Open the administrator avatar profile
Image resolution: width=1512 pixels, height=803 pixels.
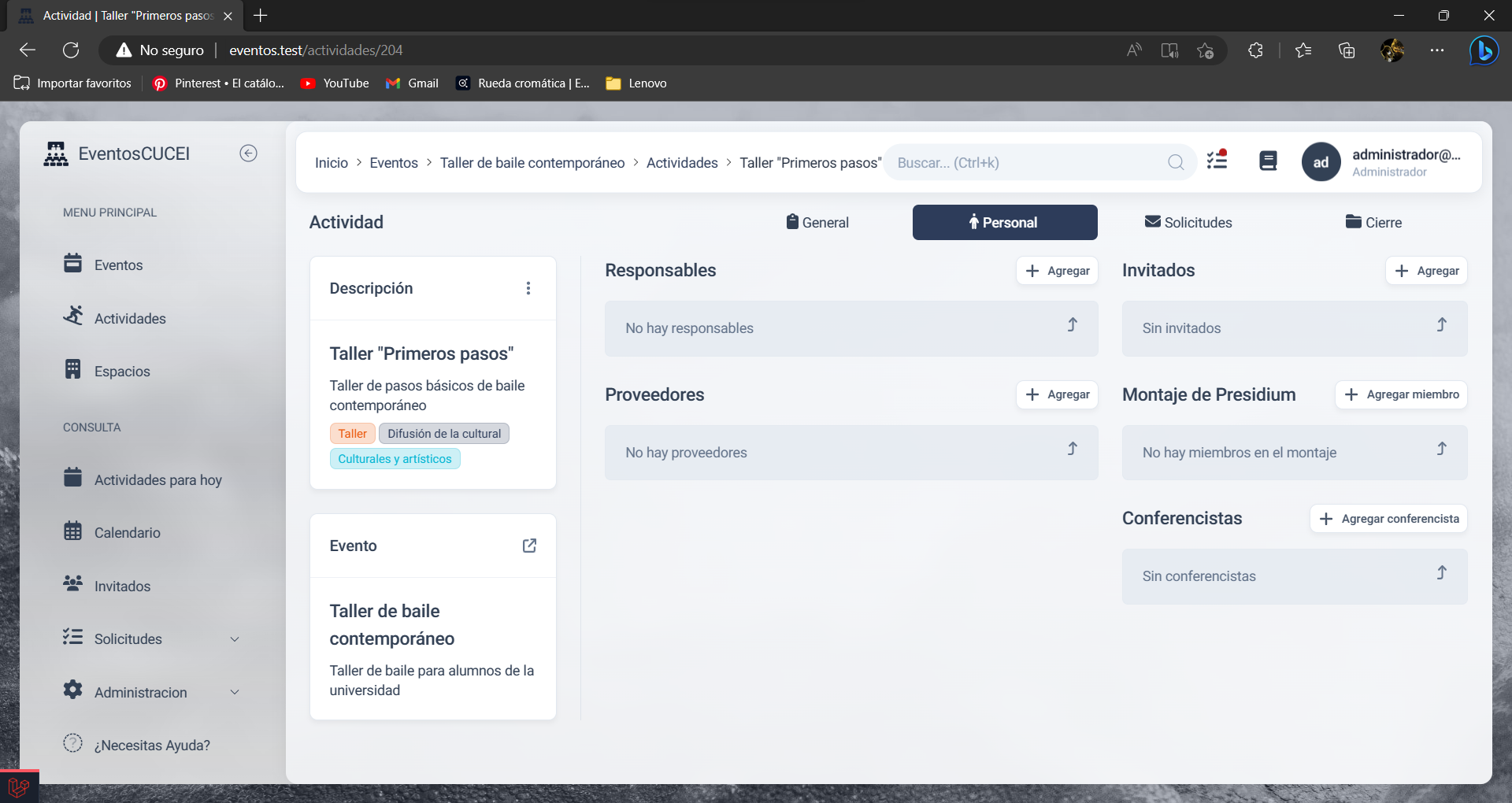[x=1321, y=162]
